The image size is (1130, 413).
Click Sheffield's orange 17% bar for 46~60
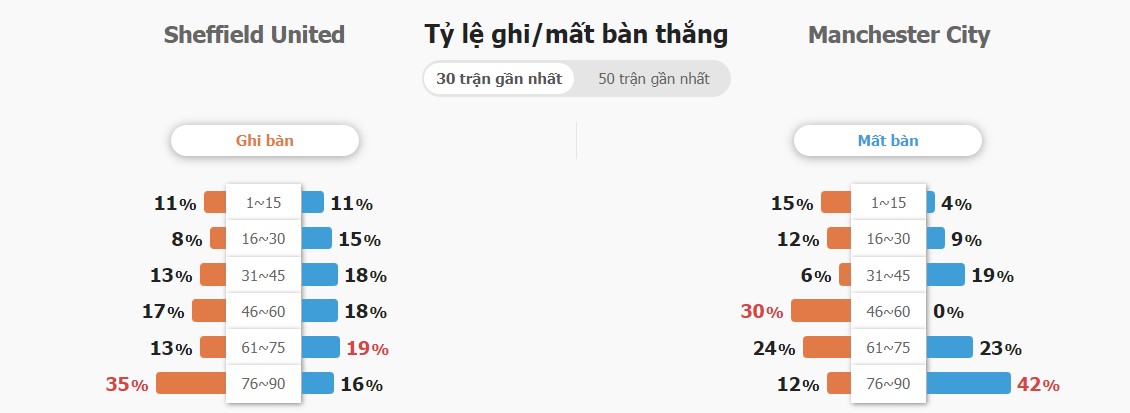[209, 311]
